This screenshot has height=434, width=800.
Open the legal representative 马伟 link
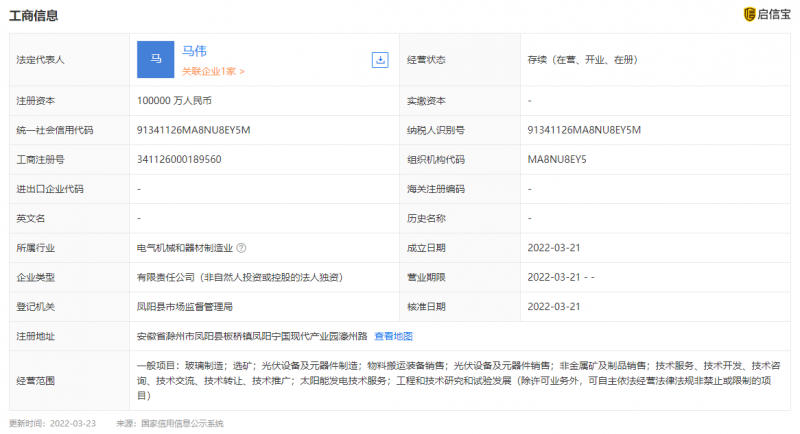(195, 51)
